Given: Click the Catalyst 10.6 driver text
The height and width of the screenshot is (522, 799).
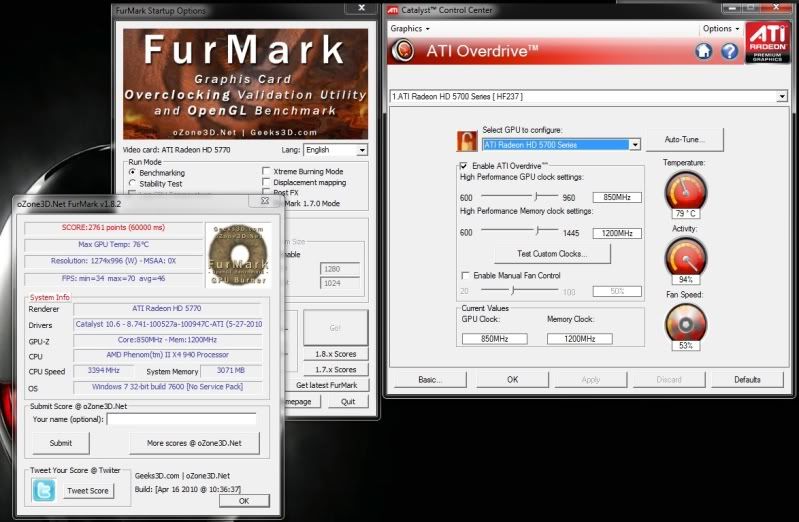Looking at the screenshot, I should (x=169, y=324).
